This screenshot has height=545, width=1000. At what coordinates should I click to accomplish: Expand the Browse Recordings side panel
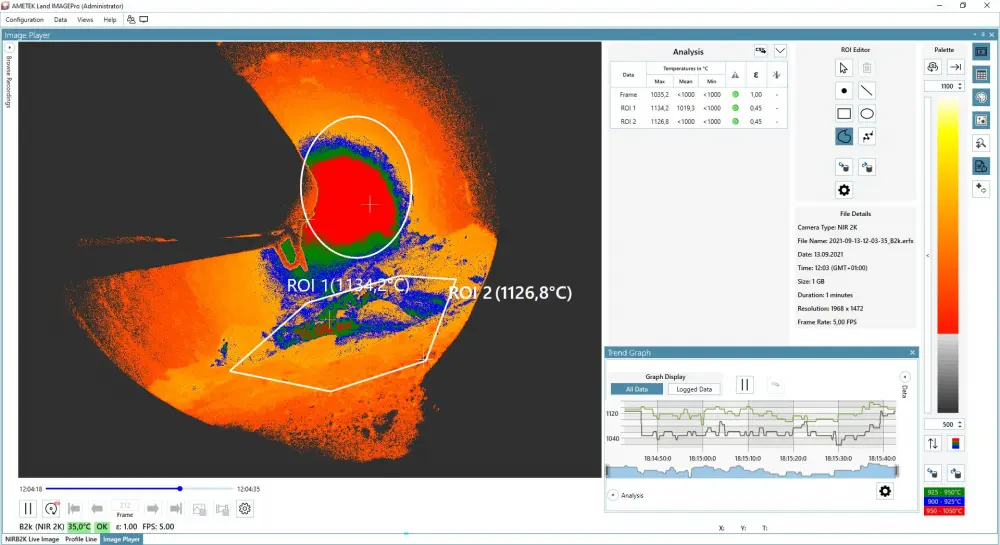coord(9,47)
